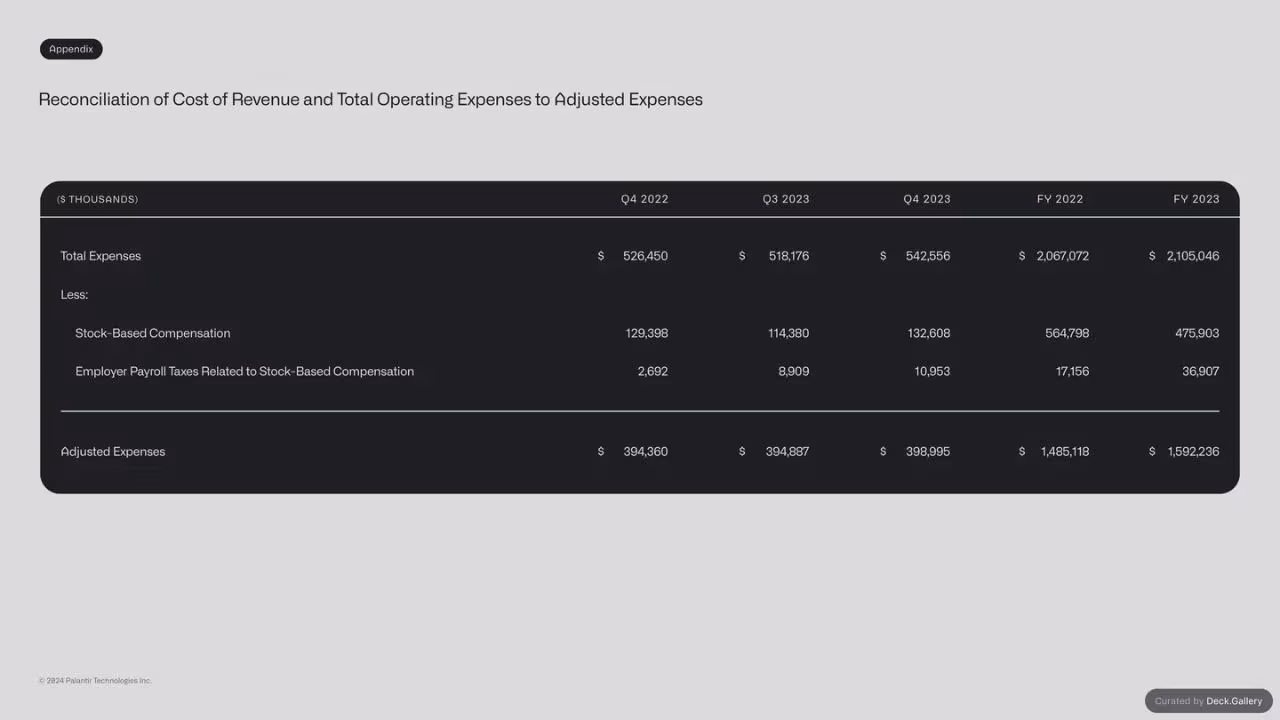Select Adjusted Expenses value 398,995
The height and width of the screenshot is (720, 1280).
coord(928,452)
